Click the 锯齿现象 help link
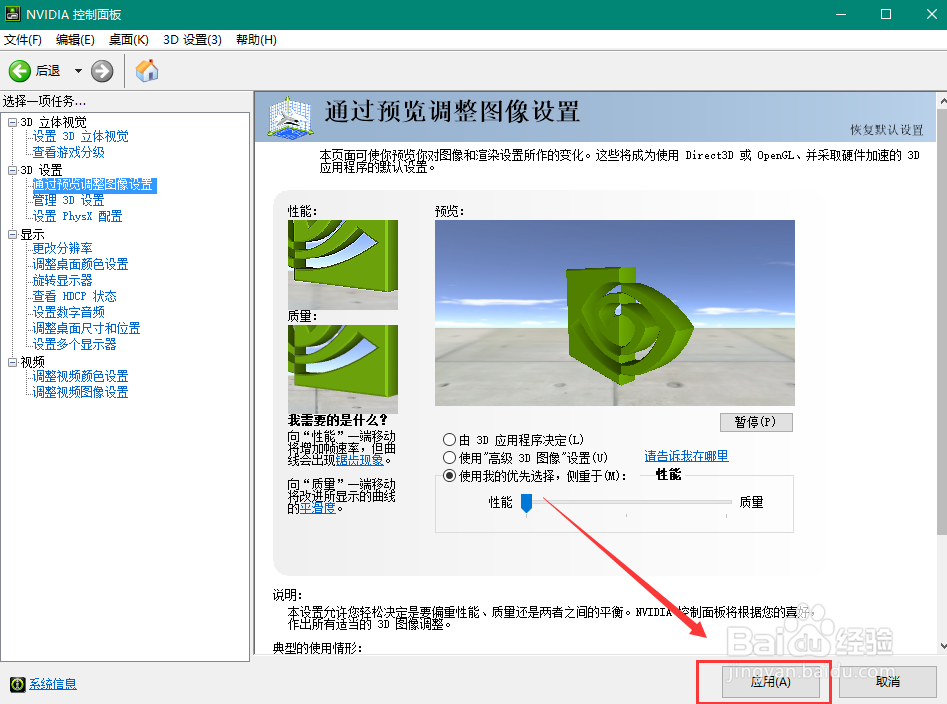The height and width of the screenshot is (704, 947). (360, 460)
